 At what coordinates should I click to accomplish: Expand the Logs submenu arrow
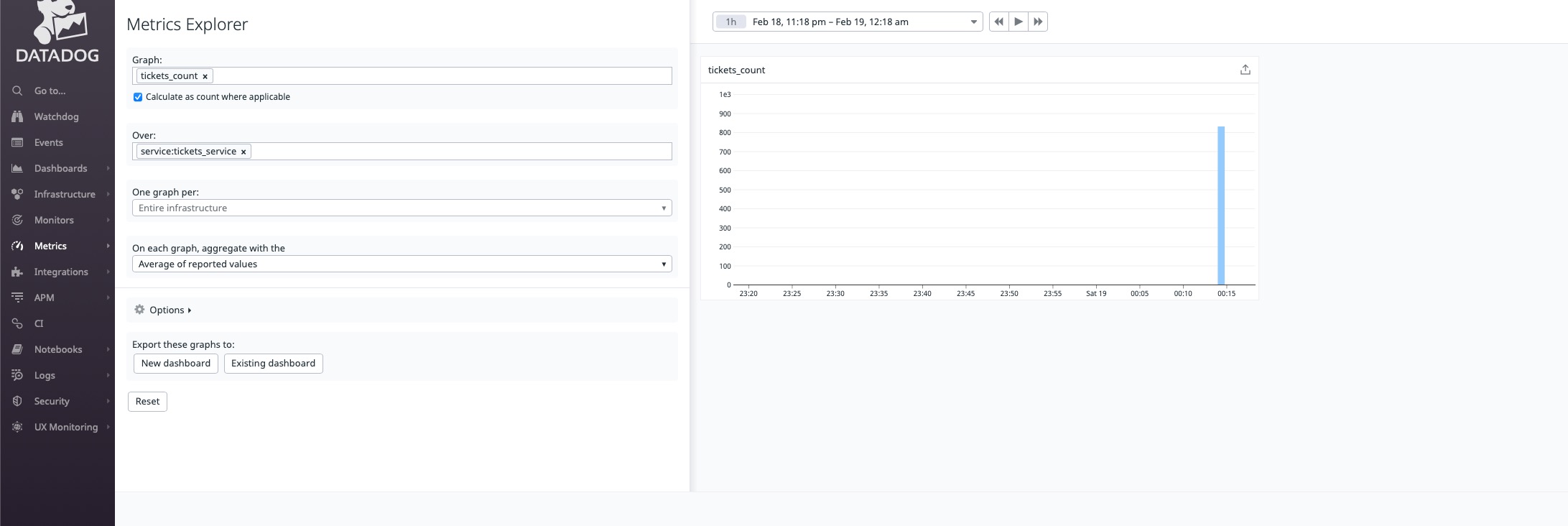point(108,375)
